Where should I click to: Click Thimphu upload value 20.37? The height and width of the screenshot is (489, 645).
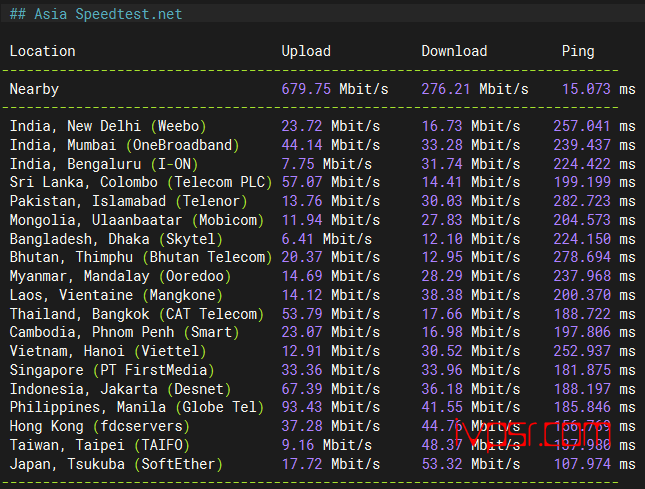[x=302, y=257]
